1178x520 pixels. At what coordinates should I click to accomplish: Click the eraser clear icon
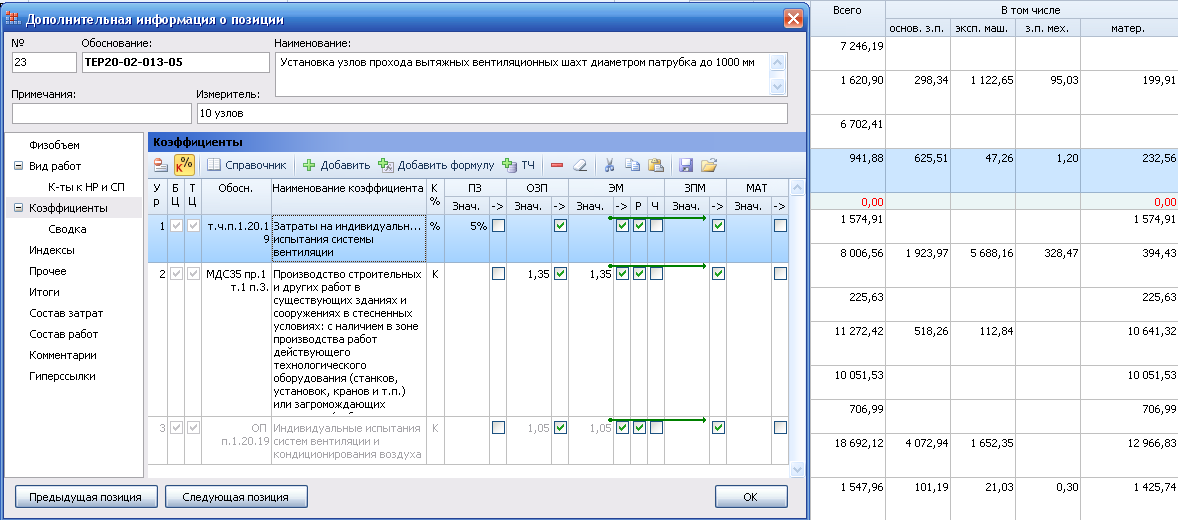(578, 165)
